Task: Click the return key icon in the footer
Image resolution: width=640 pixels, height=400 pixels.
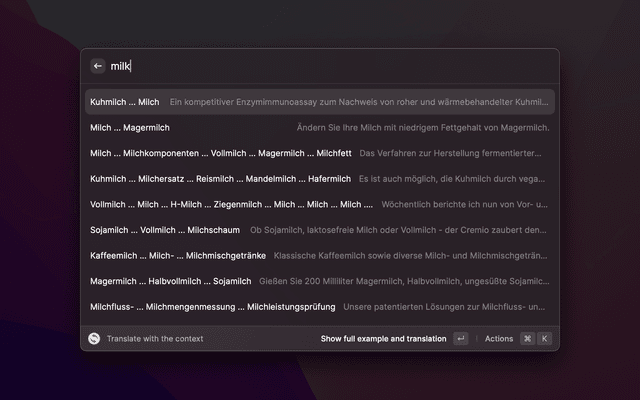Action: pyautogui.click(x=460, y=339)
